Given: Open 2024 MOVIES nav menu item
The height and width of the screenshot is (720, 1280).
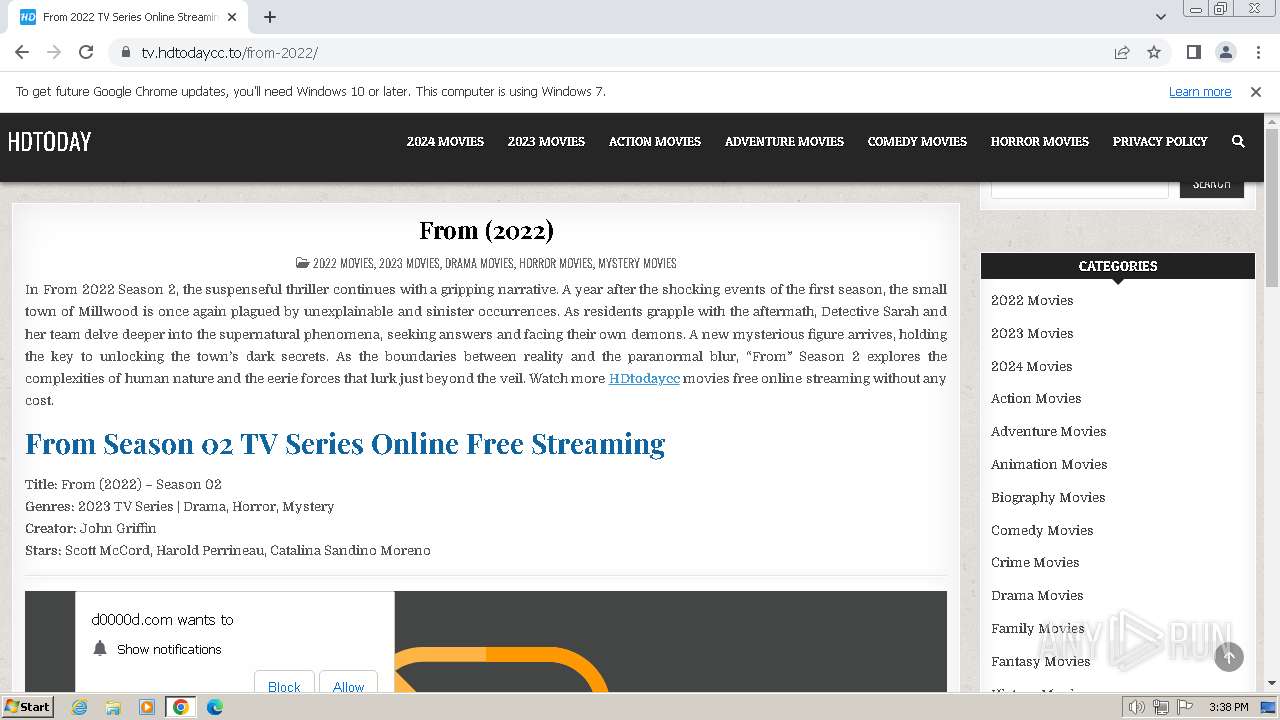Looking at the screenshot, I should click(445, 142).
